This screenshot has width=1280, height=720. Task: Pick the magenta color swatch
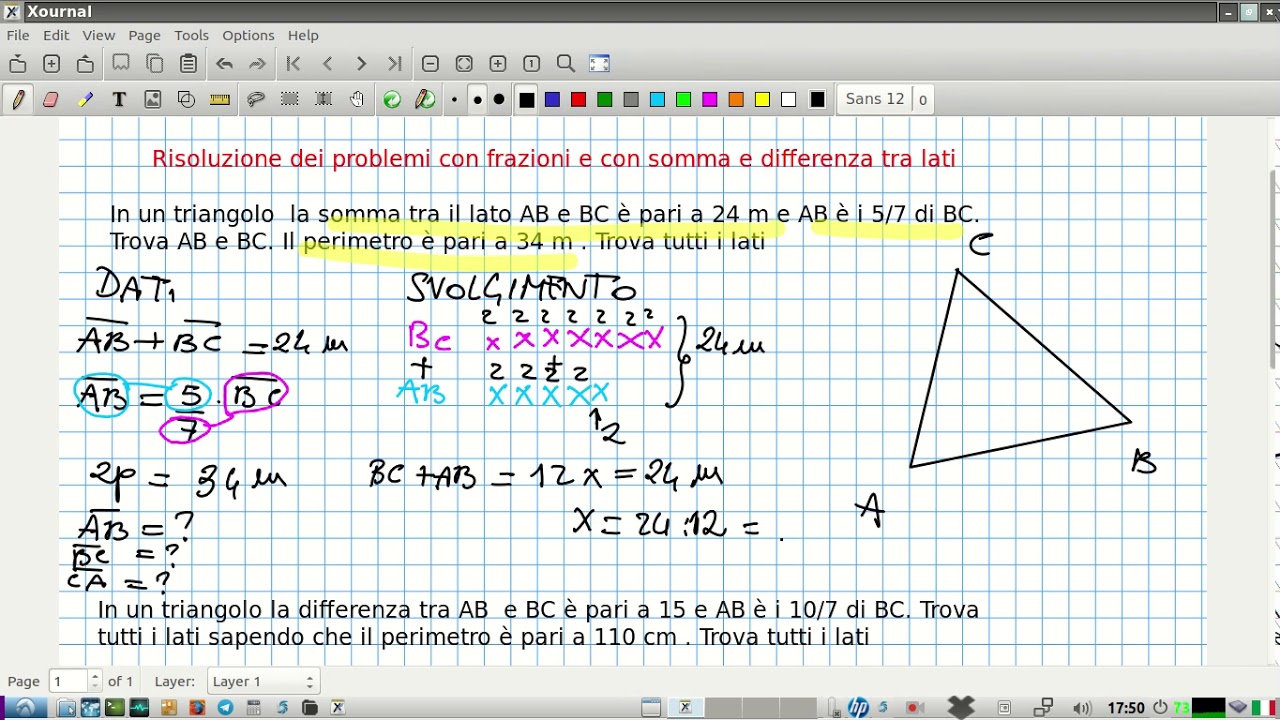[709, 99]
